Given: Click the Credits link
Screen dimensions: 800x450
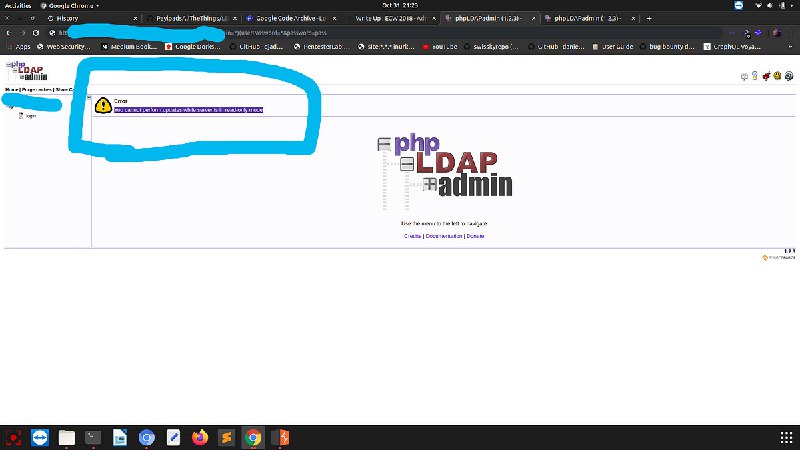Looking at the screenshot, I should coord(412,236).
